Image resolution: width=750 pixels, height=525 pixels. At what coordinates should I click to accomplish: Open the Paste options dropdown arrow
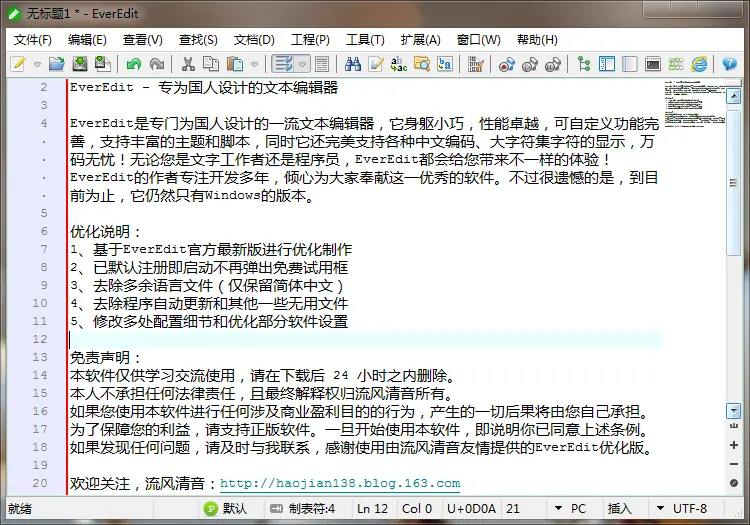point(254,64)
